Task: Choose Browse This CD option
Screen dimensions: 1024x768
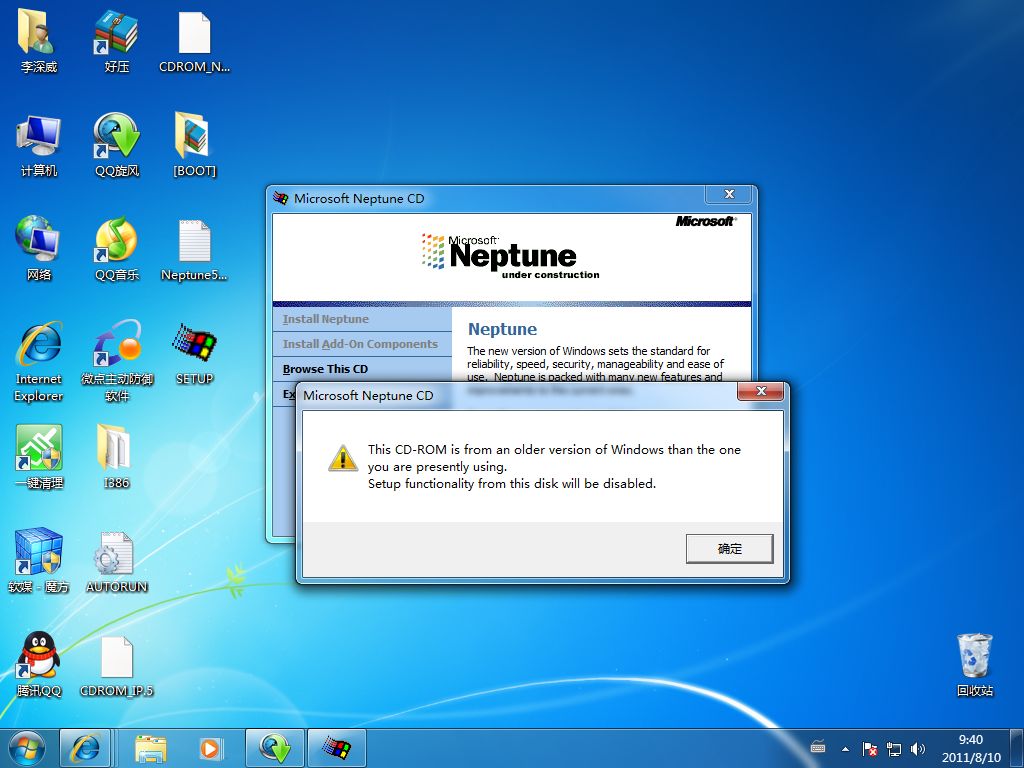Action: (x=362, y=369)
